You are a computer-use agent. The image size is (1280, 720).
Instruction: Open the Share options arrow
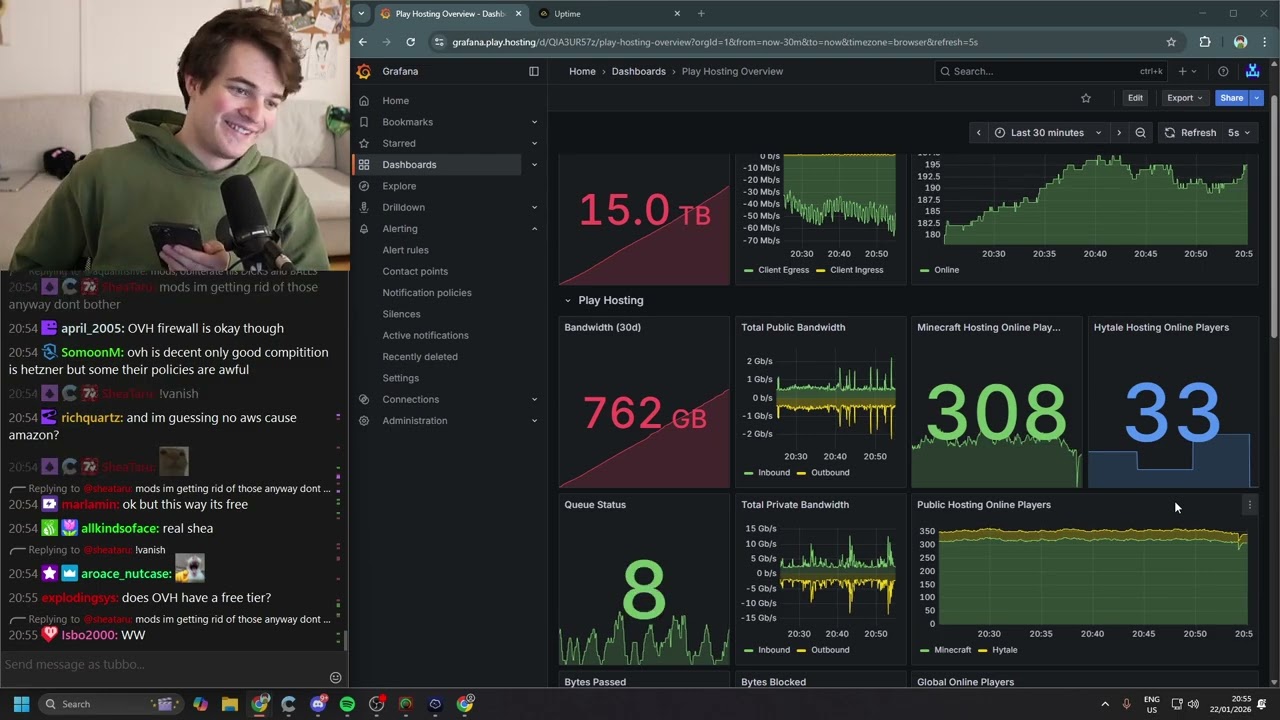[x=1257, y=98]
